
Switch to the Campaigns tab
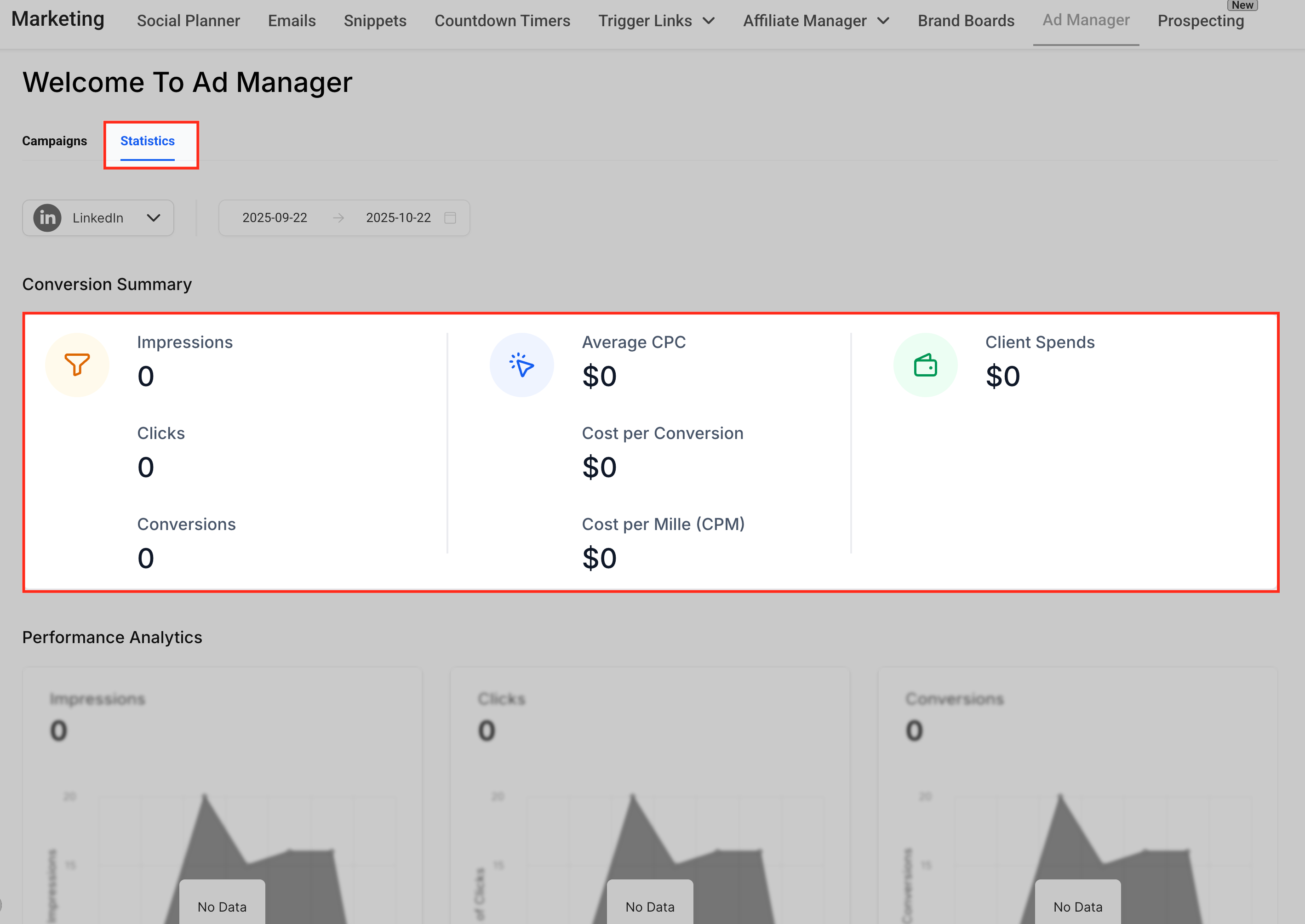click(x=55, y=141)
